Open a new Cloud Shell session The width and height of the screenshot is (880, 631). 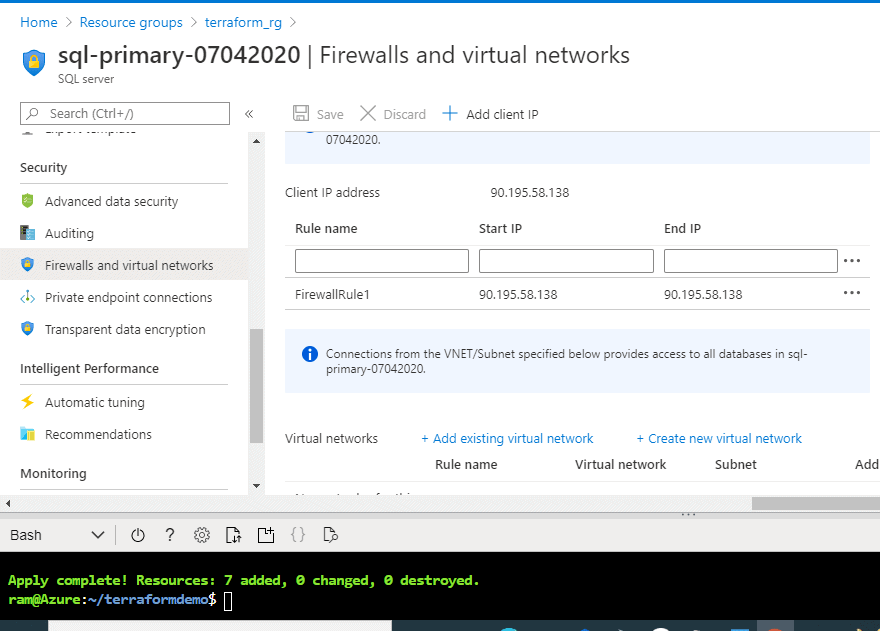coord(265,535)
